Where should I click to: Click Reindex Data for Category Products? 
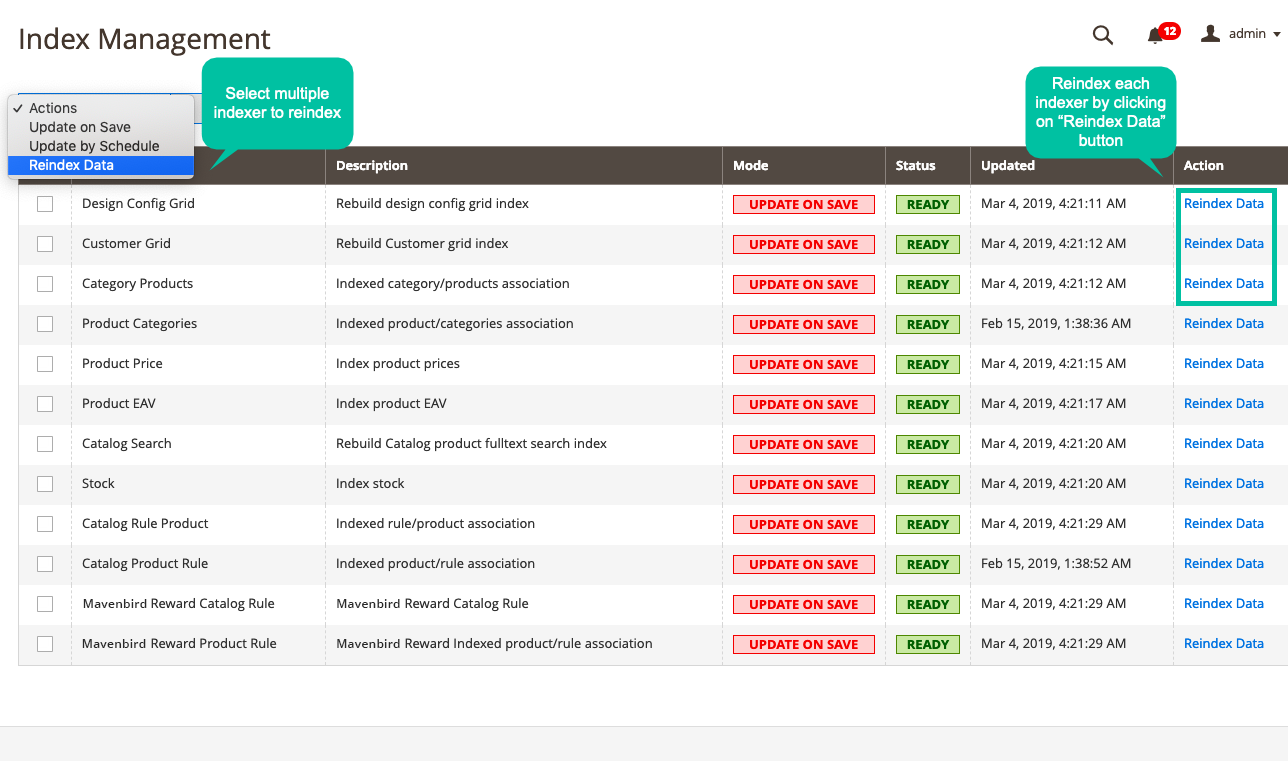[x=1224, y=283]
